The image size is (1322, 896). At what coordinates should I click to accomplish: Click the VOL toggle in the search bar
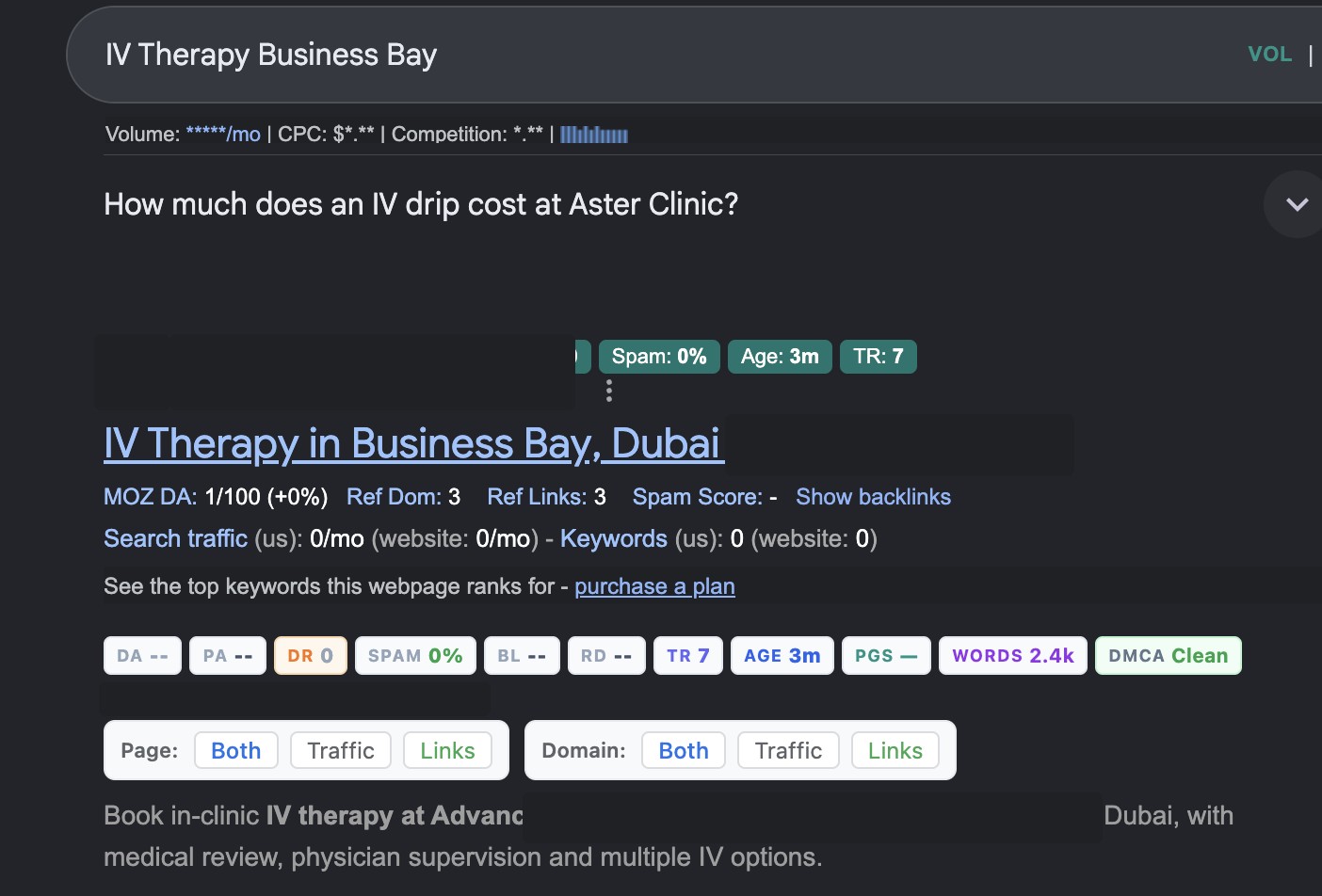tap(1269, 55)
